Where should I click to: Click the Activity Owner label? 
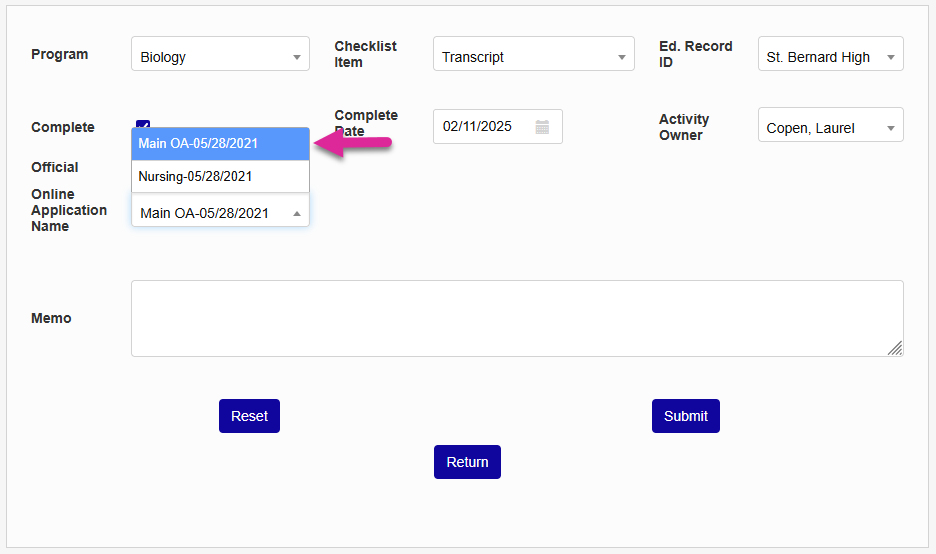(684, 127)
